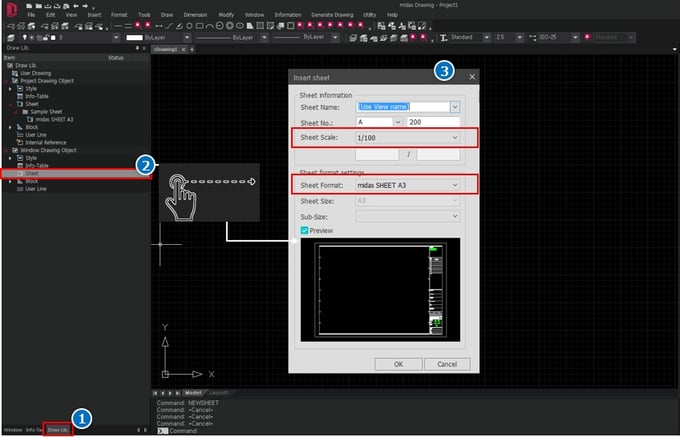This screenshot has width=680, height=437.
Task: Toggle the Preview checkbox
Action: point(306,230)
